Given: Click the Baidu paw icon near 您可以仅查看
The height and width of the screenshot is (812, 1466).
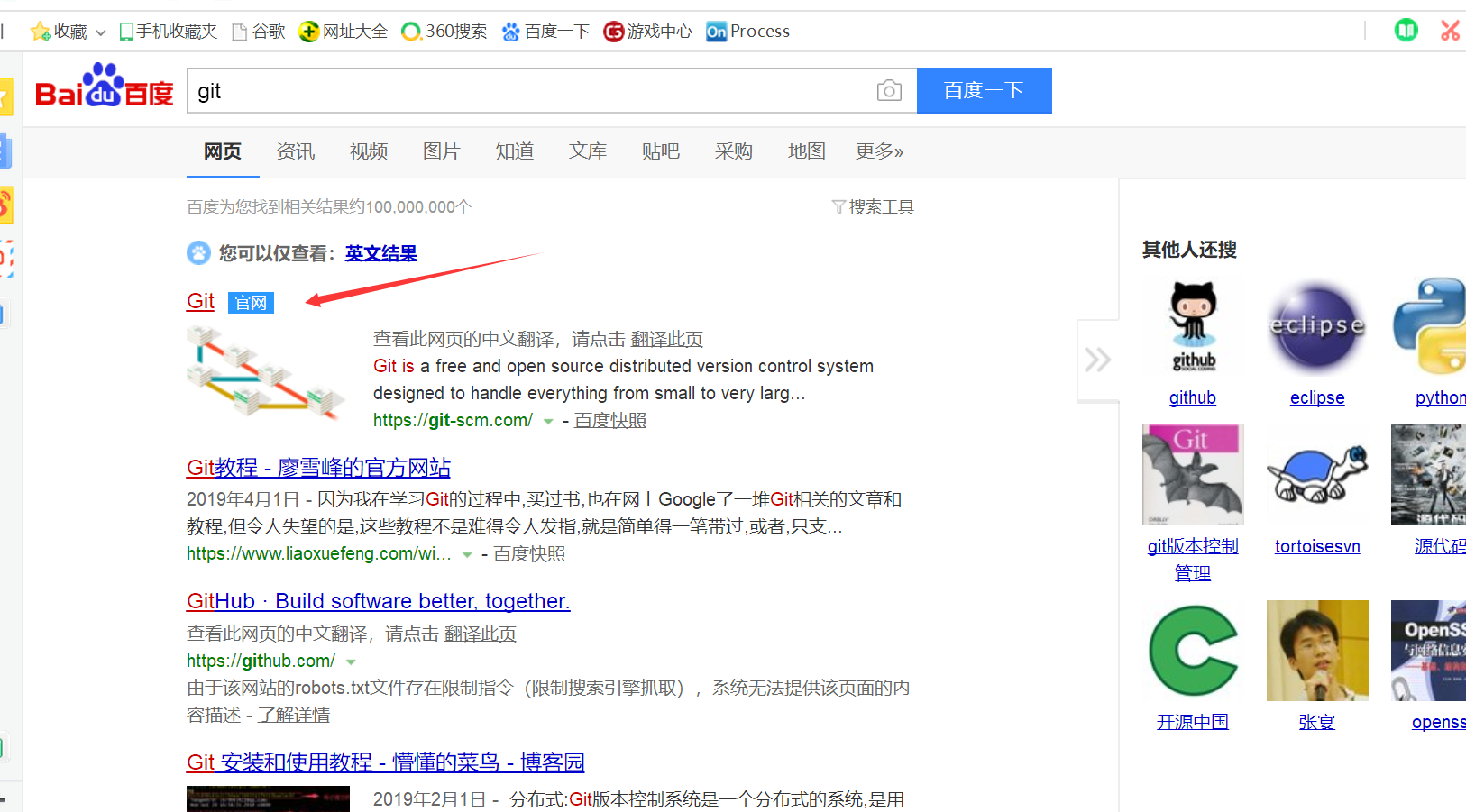Looking at the screenshot, I should [198, 253].
